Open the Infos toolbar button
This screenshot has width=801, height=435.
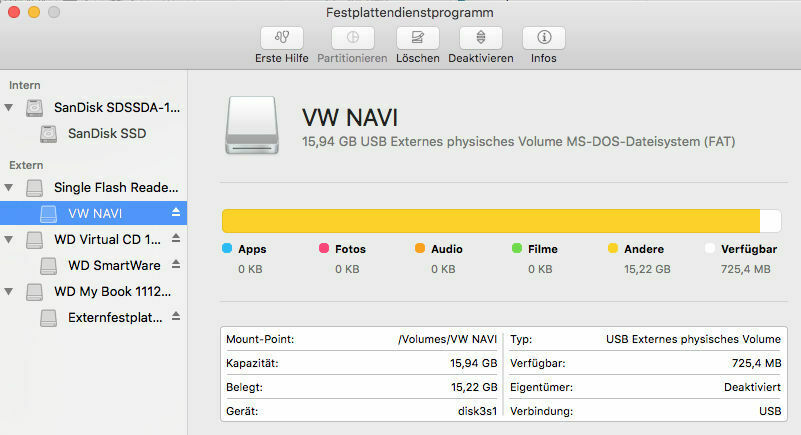tap(544, 38)
